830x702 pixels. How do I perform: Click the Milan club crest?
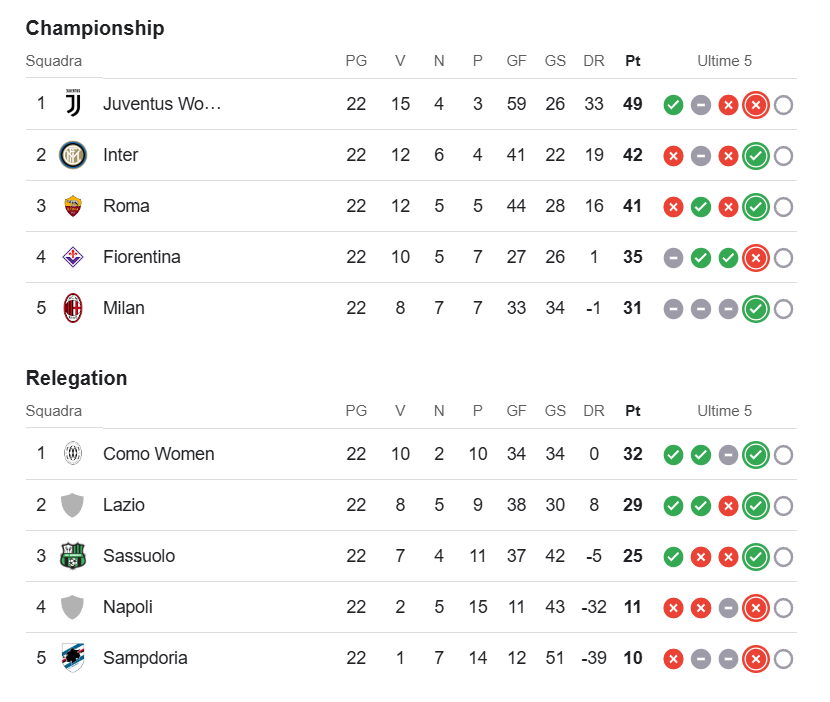(x=73, y=308)
